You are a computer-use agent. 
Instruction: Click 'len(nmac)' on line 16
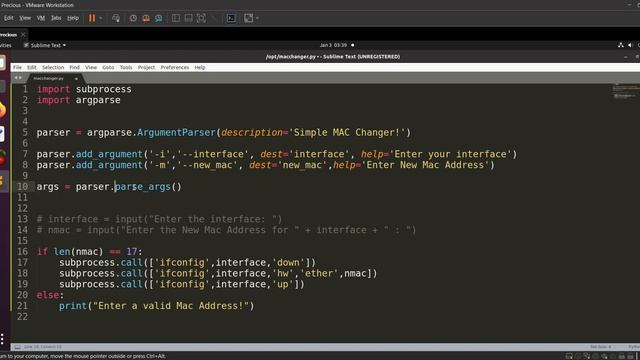click(x=78, y=252)
